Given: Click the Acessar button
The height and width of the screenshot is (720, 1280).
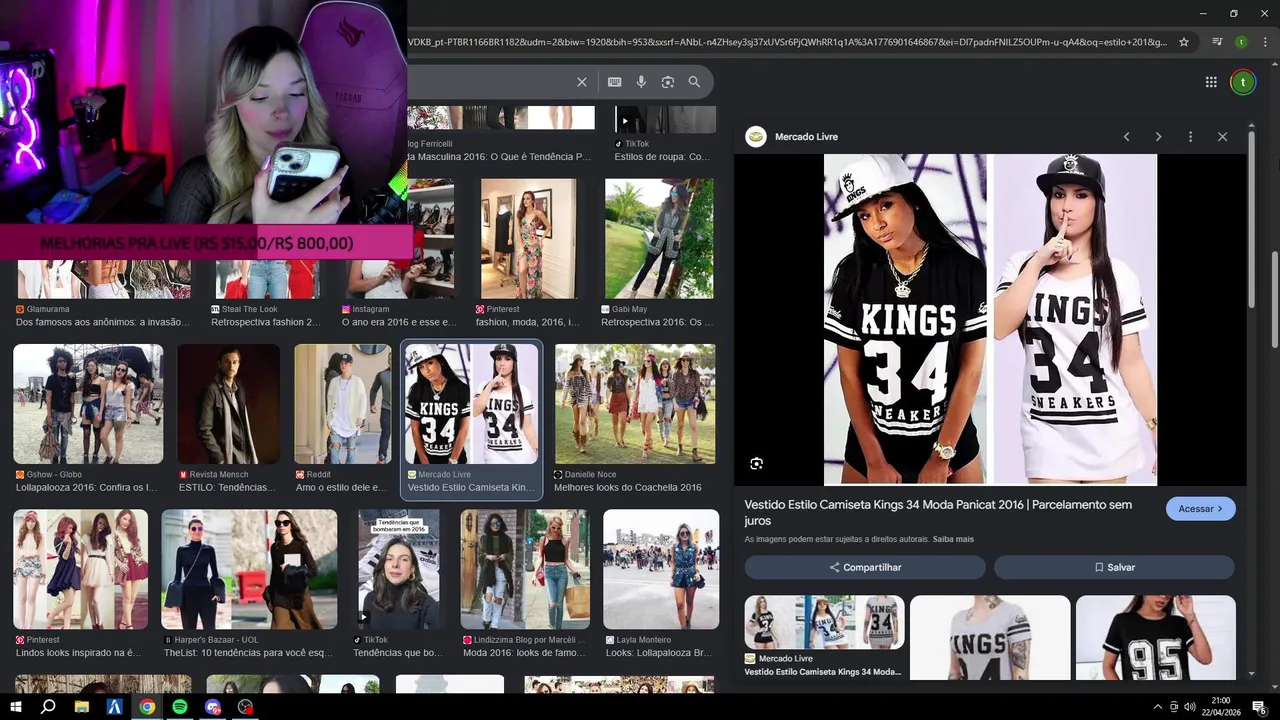Looking at the screenshot, I should click(1200, 509).
